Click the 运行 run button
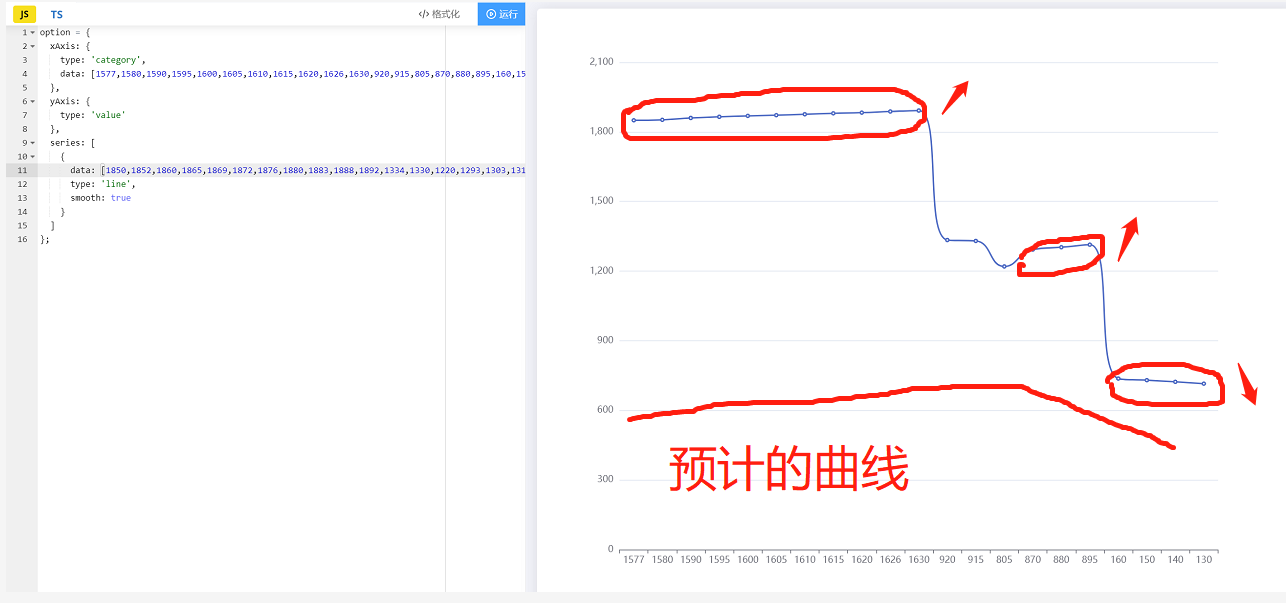 click(500, 14)
